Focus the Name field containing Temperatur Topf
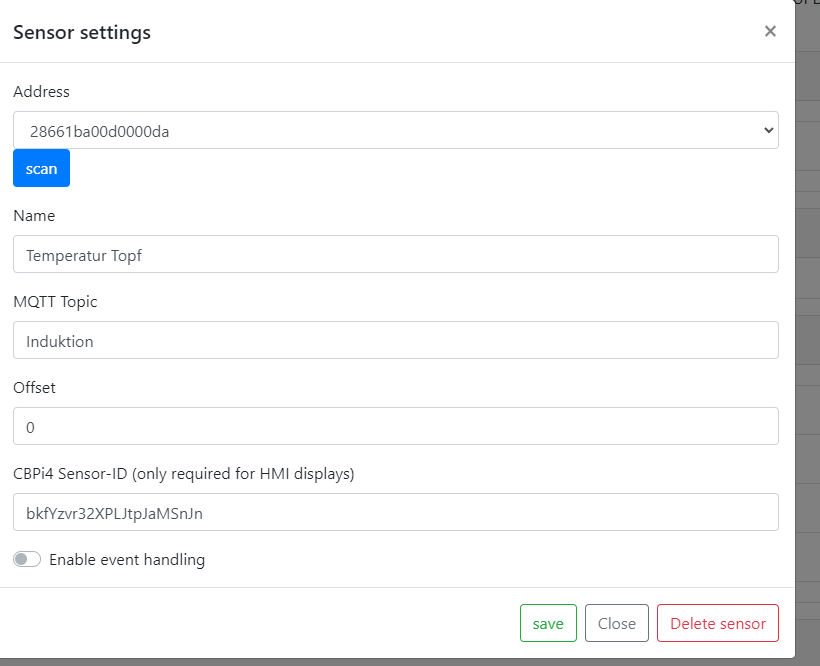Image resolution: width=820 pixels, height=666 pixels. click(x=395, y=254)
